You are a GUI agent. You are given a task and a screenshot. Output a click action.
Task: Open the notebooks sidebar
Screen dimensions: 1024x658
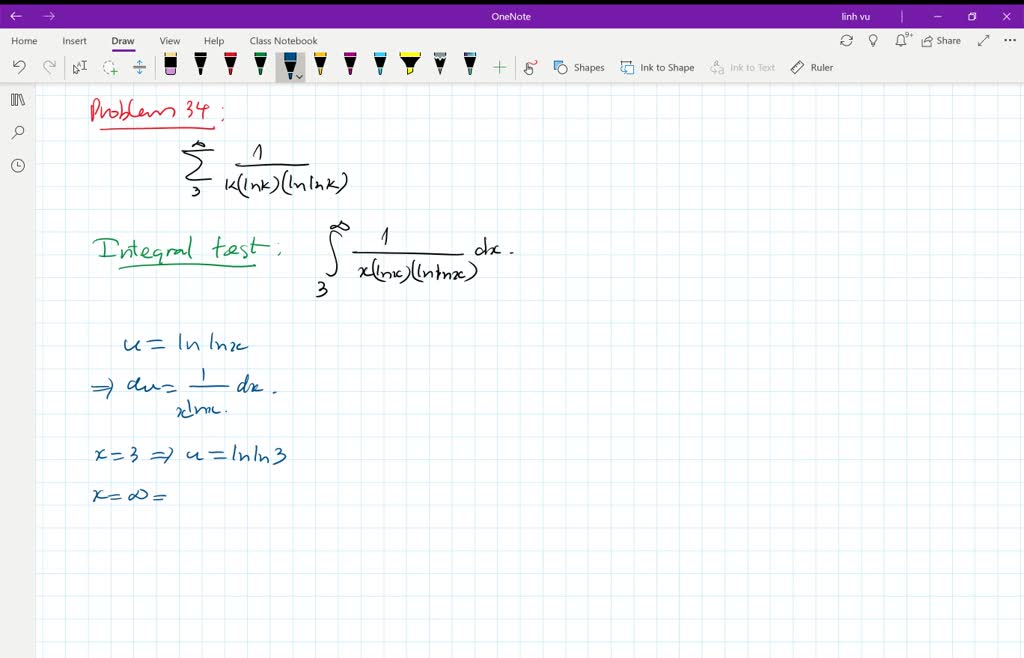click(17, 100)
